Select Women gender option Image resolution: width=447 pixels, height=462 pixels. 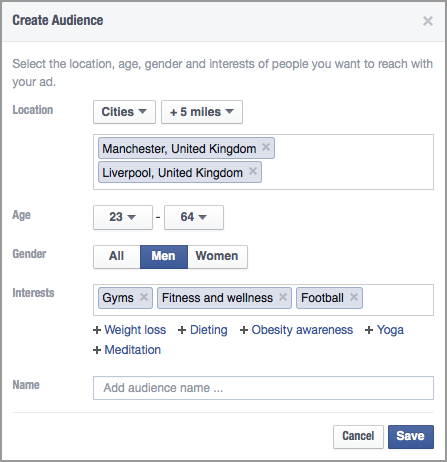217,256
